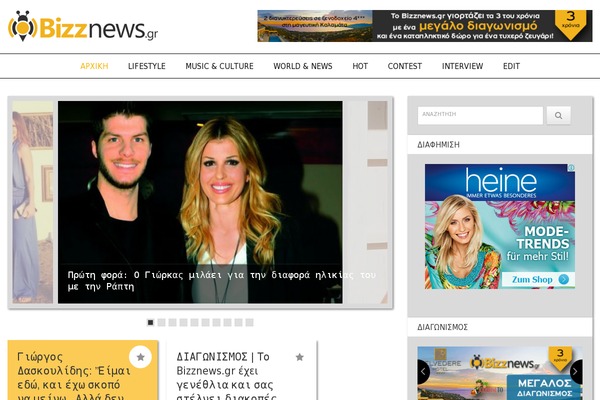Star the Γιώργος Δασκουλίδης article
The height and width of the screenshot is (400, 600).
point(140,357)
